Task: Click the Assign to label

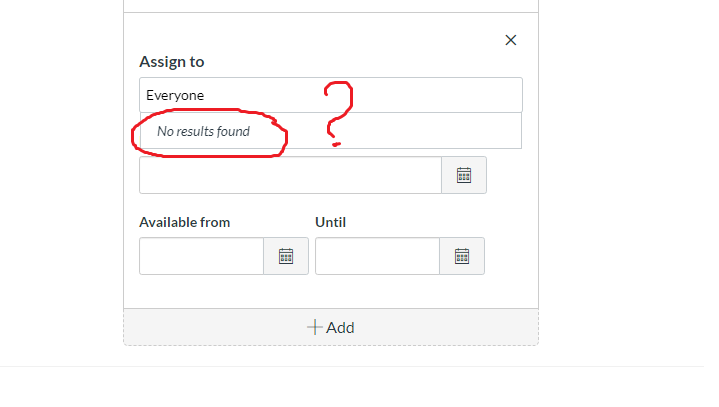Action: pyautogui.click(x=171, y=62)
